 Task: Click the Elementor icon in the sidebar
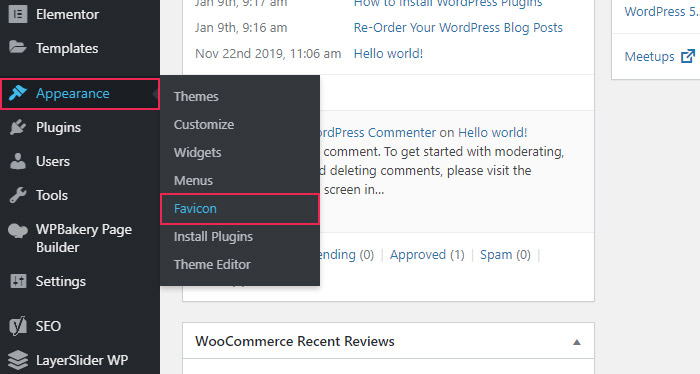(x=18, y=14)
